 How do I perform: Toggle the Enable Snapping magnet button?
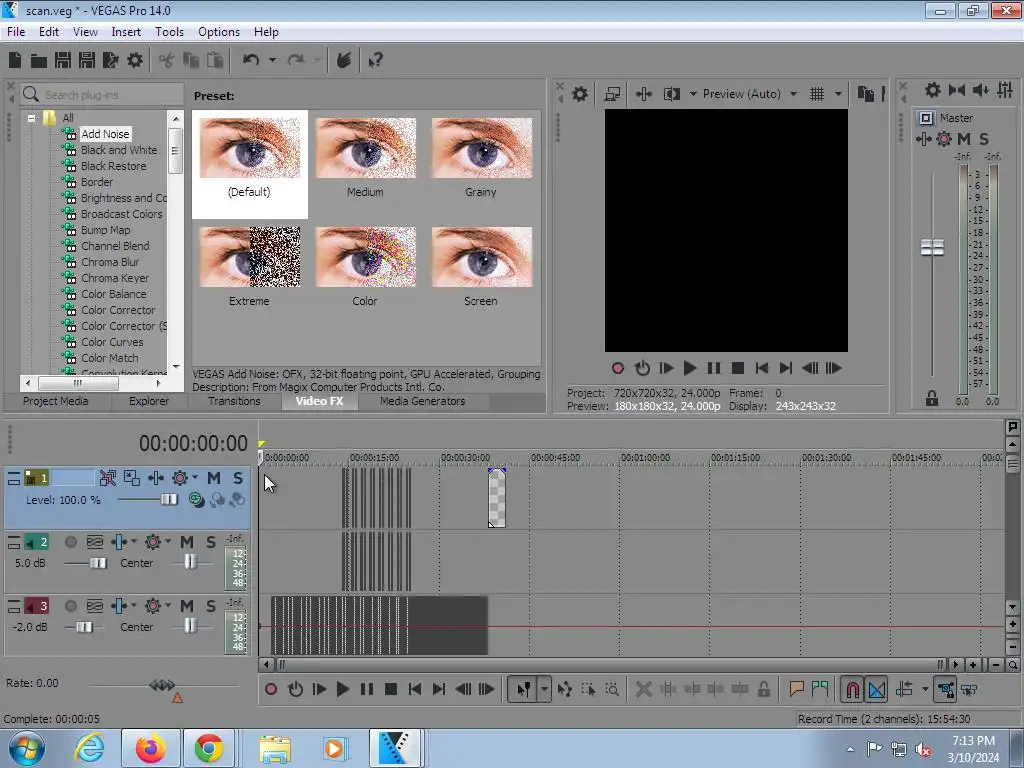(x=852, y=689)
